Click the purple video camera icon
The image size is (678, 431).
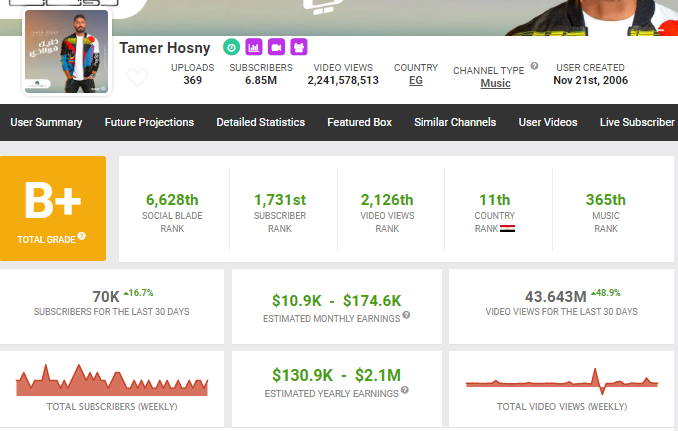(x=276, y=47)
